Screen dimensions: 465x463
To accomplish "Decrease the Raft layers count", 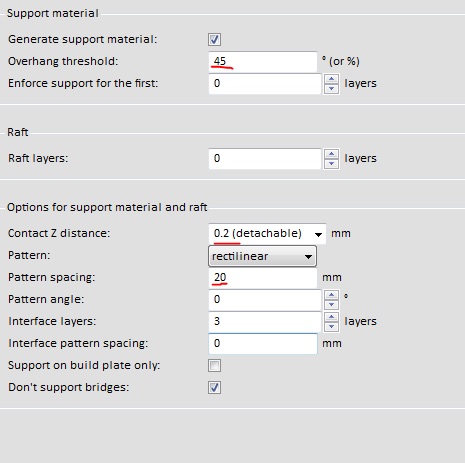I will [x=331, y=163].
